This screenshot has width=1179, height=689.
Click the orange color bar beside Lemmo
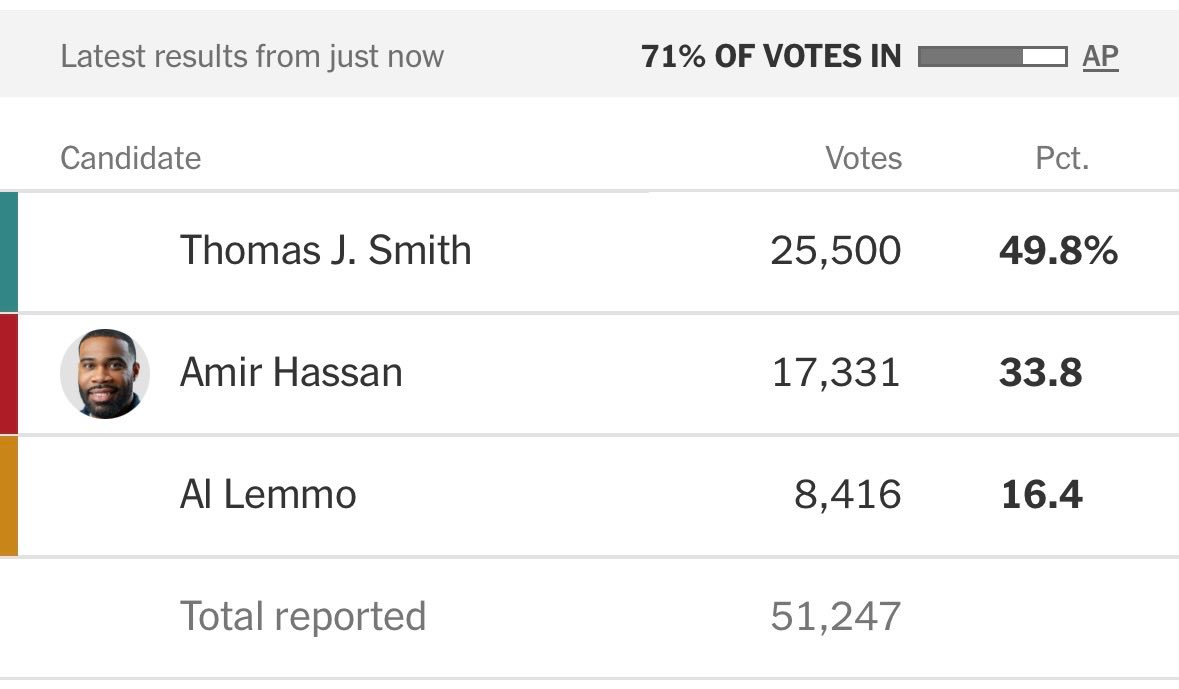click(x=9, y=496)
